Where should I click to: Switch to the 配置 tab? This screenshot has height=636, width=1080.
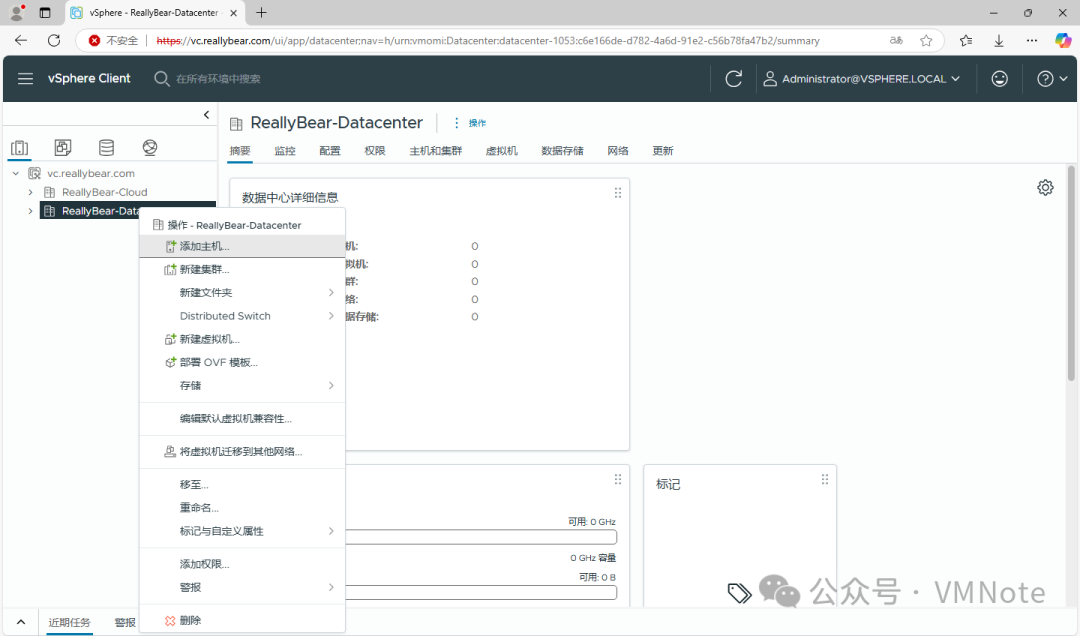(x=330, y=151)
